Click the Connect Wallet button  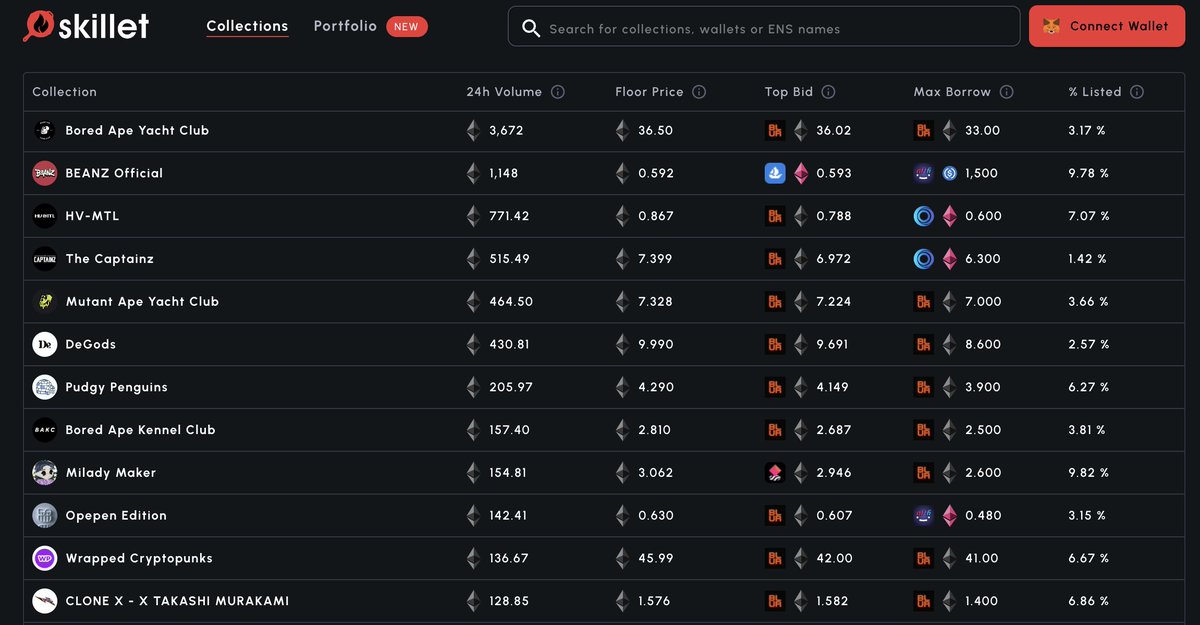(x=1107, y=26)
